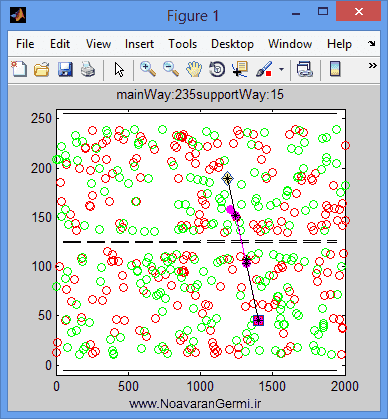Open the Edit menu
The image size is (388, 419).
click(x=60, y=44)
